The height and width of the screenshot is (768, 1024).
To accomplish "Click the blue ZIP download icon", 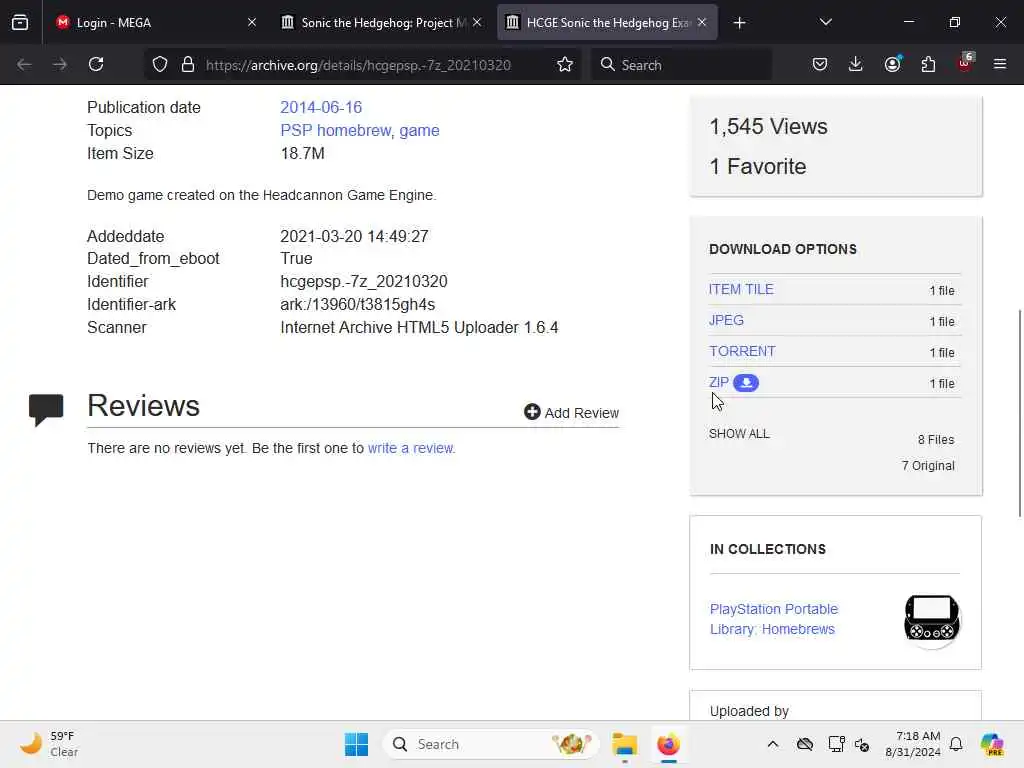I will (746, 383).
